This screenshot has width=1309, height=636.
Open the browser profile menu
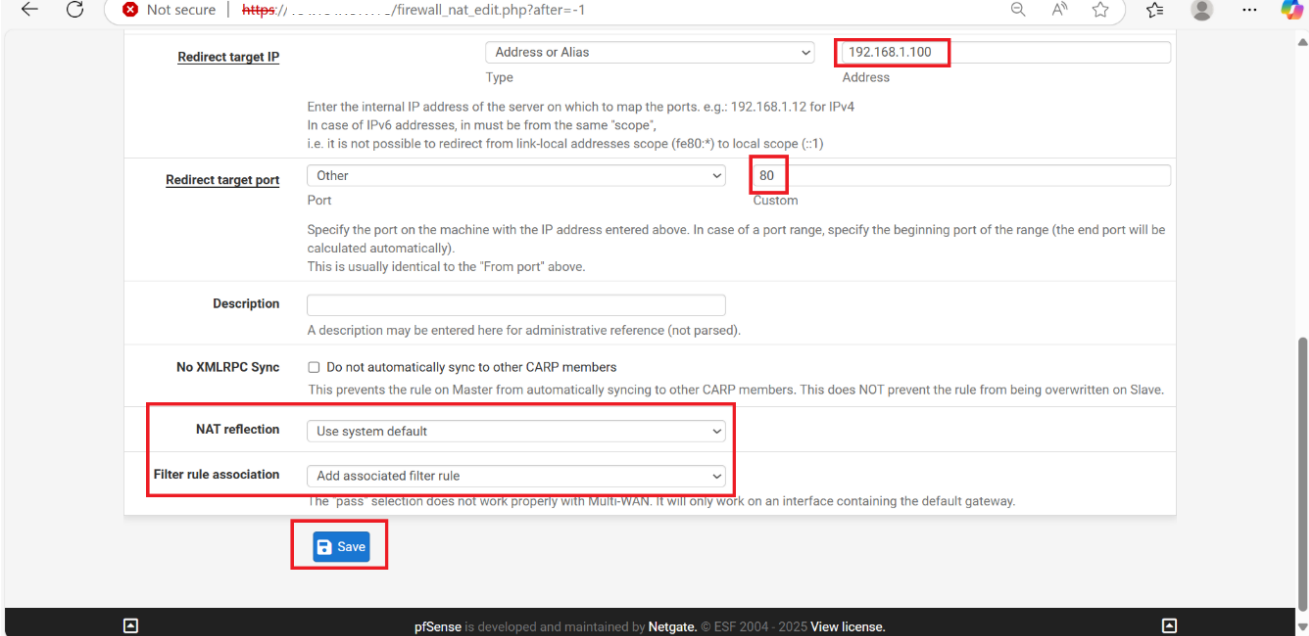tap(1202, 10)
